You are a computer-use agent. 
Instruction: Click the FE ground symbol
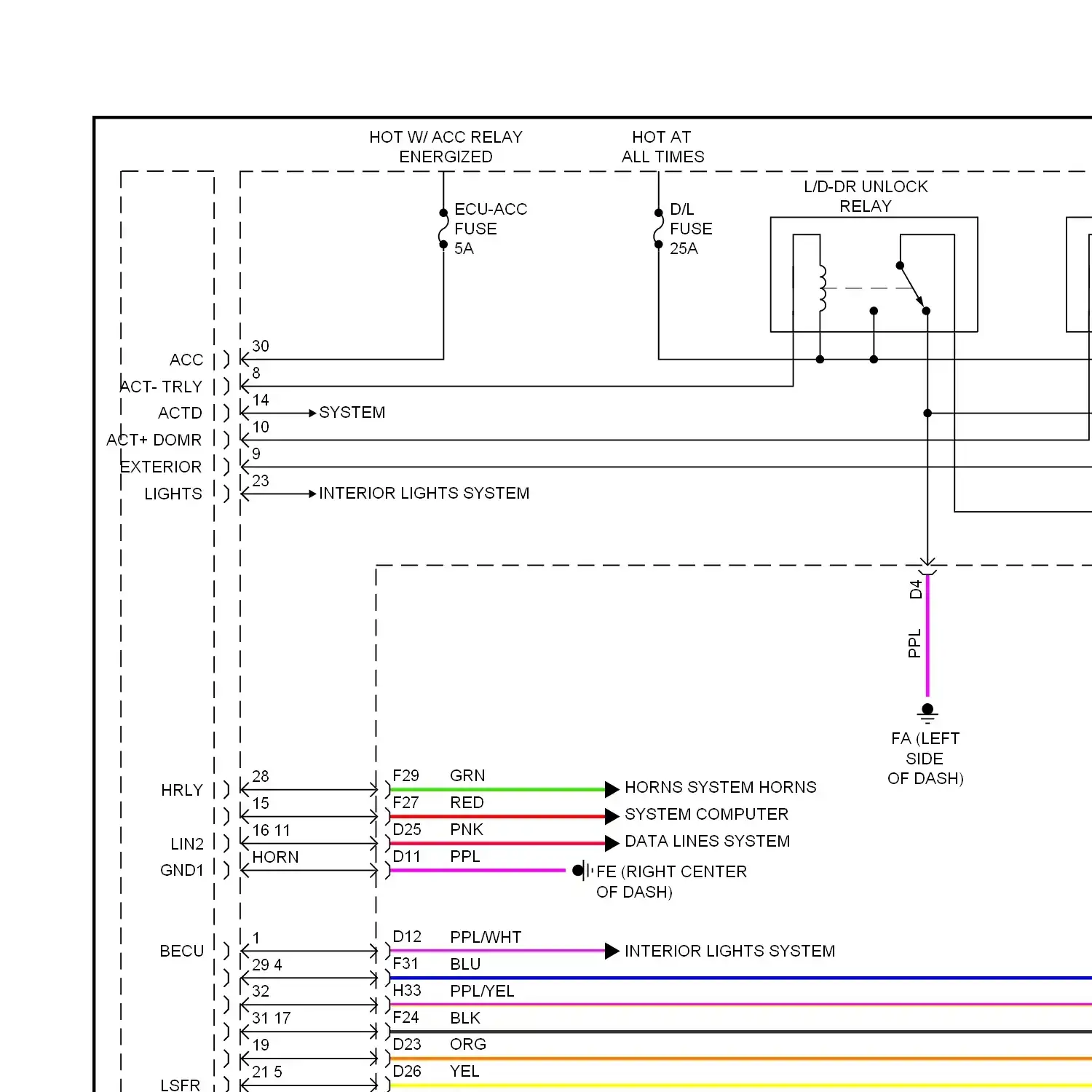tap(583, 870)
